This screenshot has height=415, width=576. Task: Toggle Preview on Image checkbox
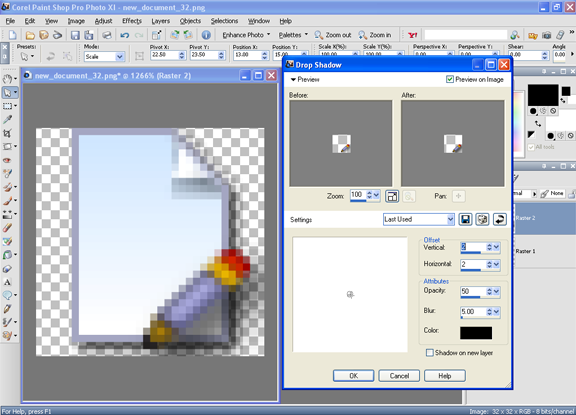(450, 79)
